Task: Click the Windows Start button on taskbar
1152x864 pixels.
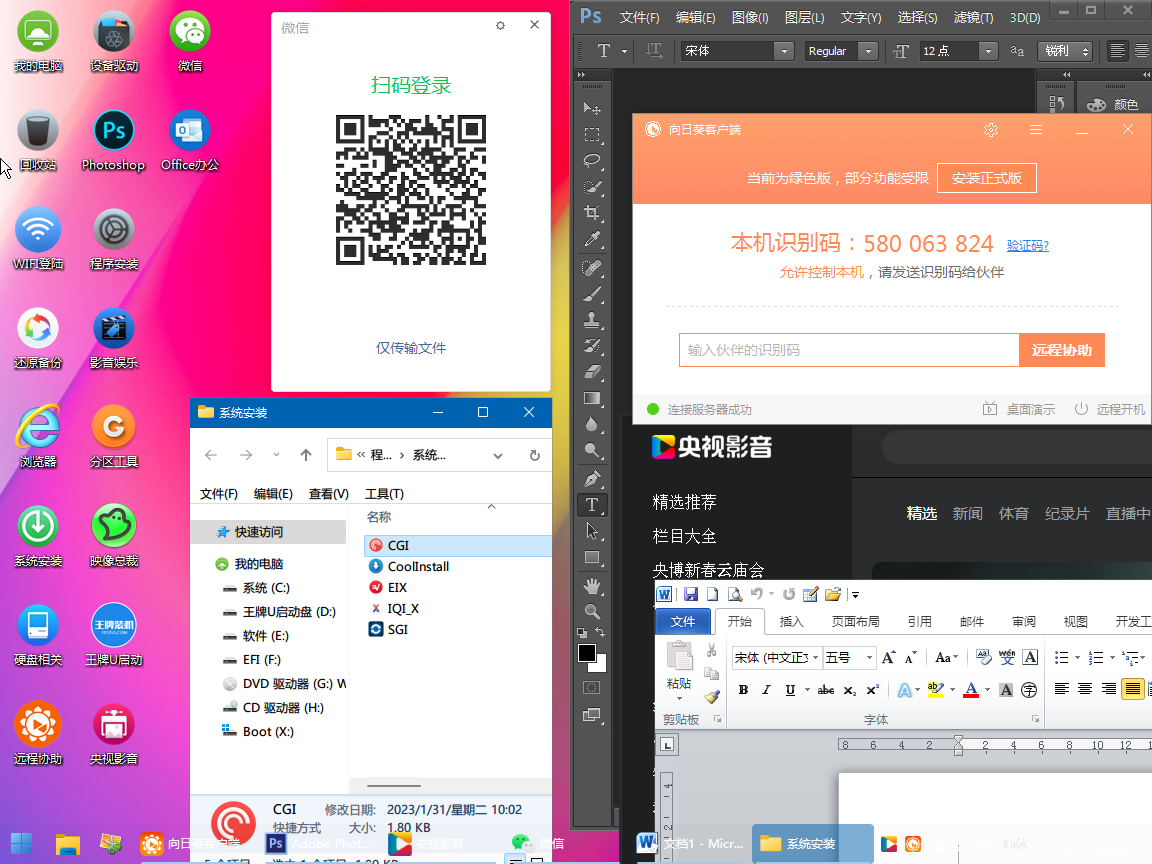Action: [x=21, y=843]
